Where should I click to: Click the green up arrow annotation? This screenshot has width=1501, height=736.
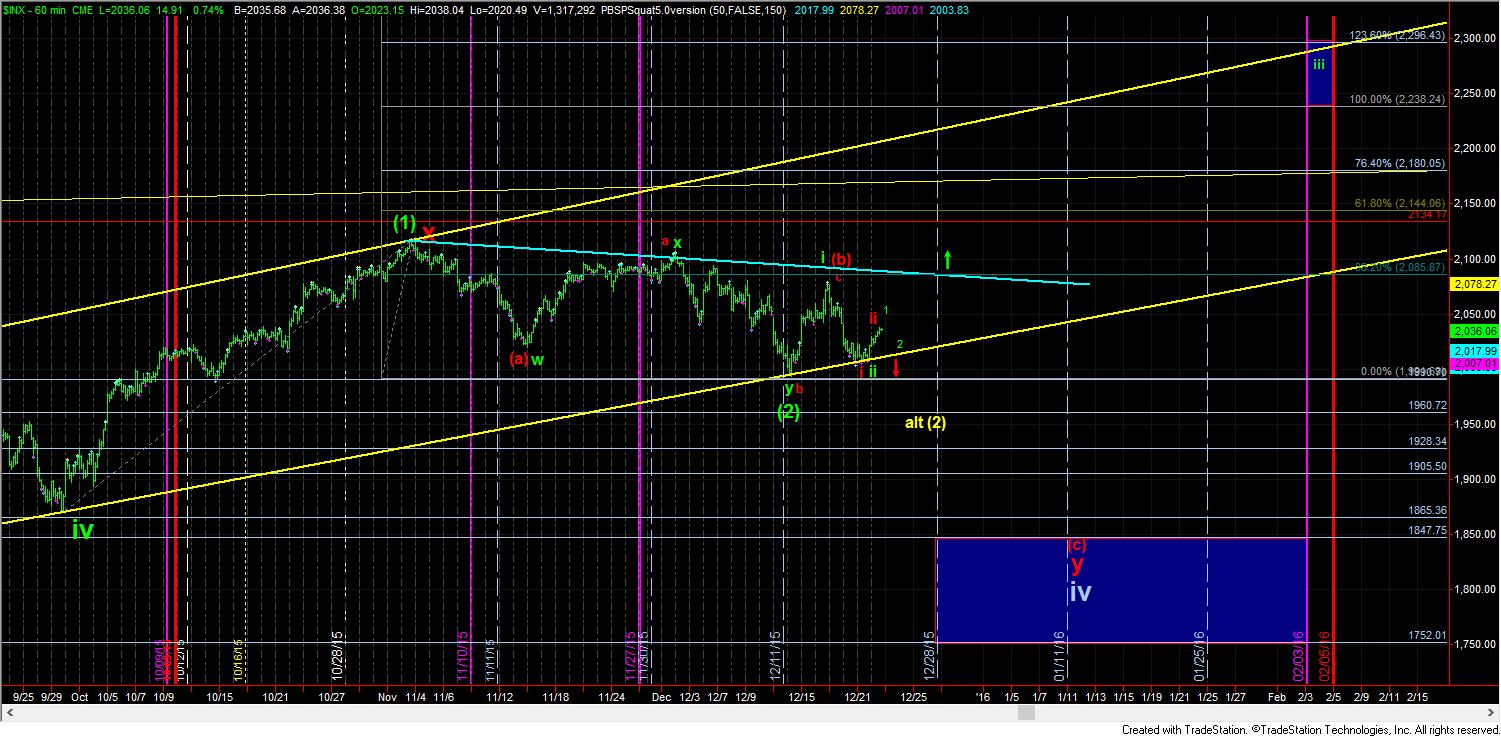click(x=946, y=260)
